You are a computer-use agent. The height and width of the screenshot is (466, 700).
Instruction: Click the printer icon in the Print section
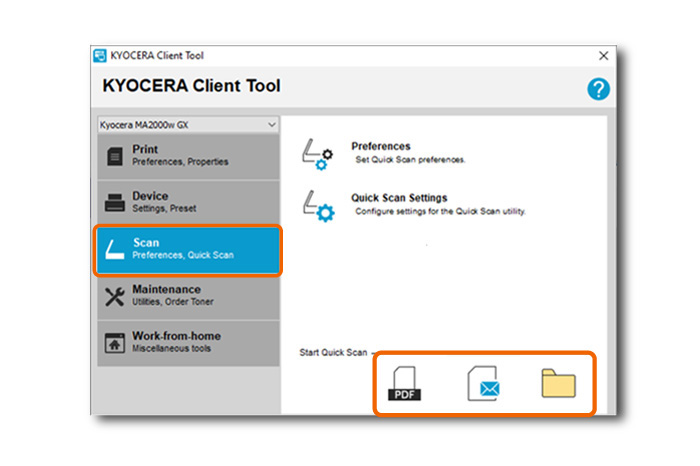coord(114,155)
